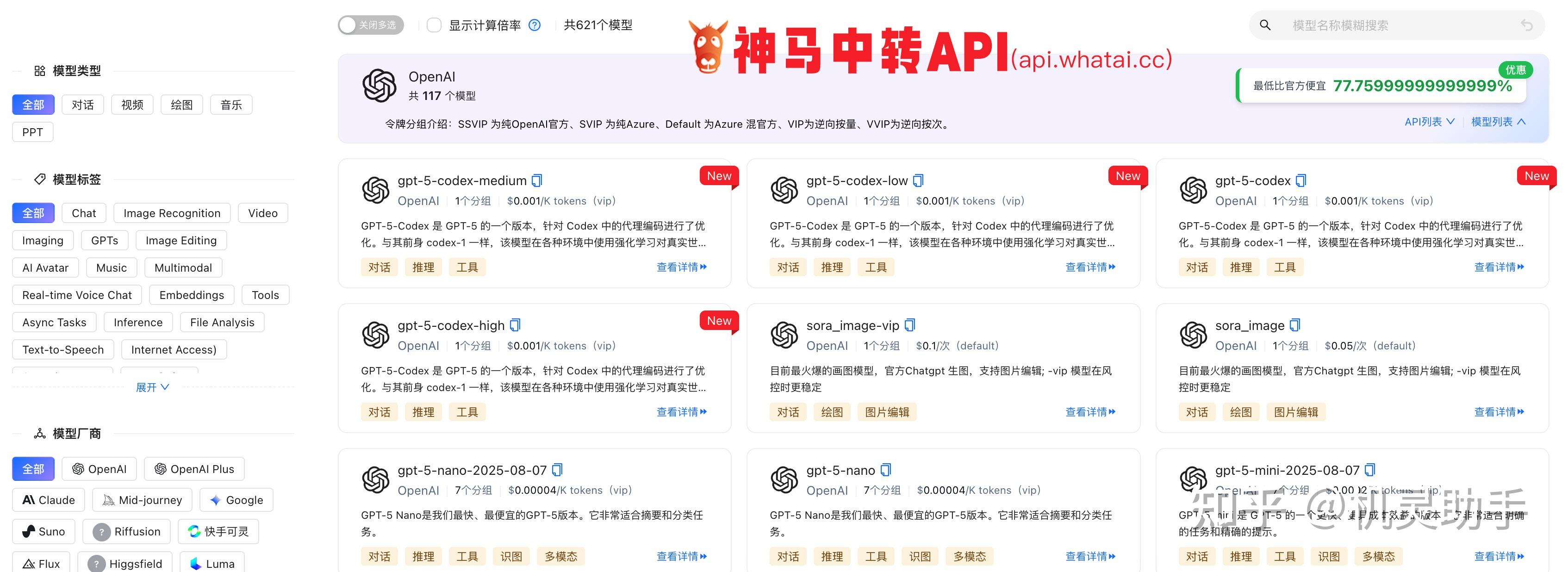Click the copy icon beside gpt-5-mini-2025-08-07
The image size is (1568, 572).
[x=1370, y=470]
